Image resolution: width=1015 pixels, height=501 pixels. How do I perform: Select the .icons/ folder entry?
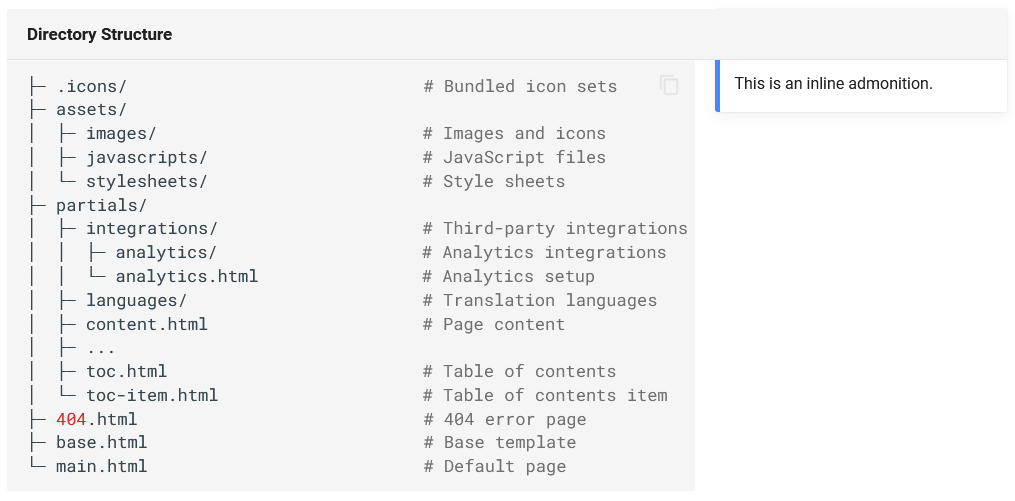pos(91,86)
